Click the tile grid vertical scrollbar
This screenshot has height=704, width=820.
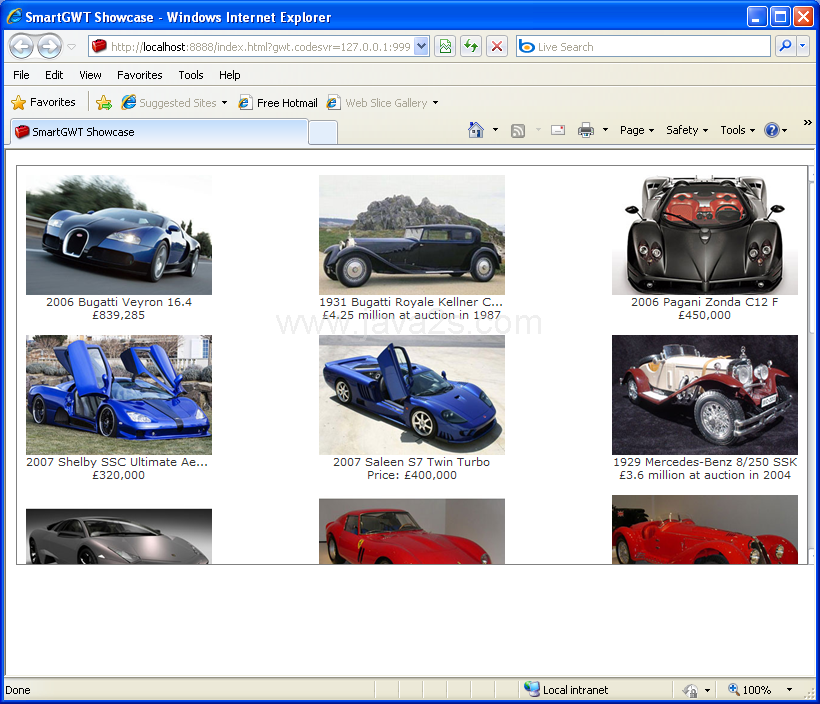coord(811,365)
